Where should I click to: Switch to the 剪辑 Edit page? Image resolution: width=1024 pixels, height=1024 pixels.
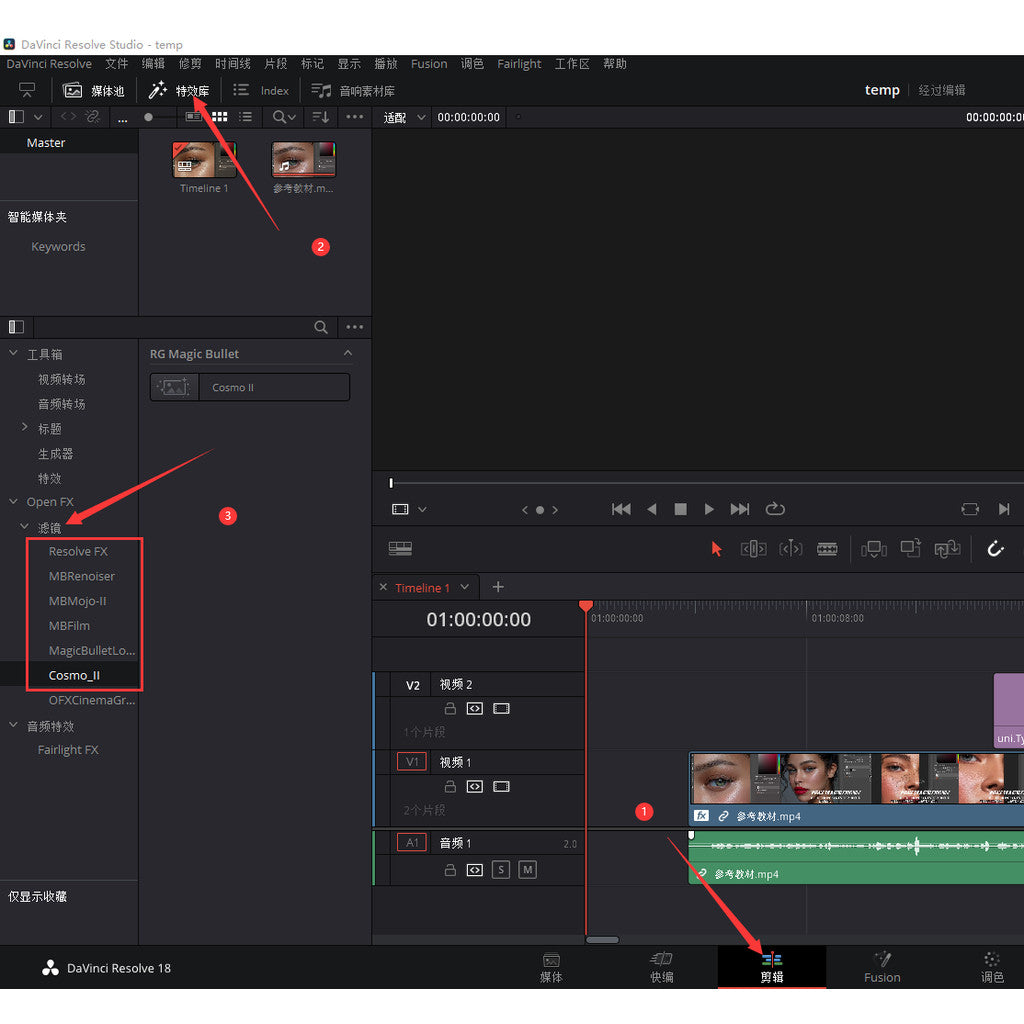(x=772, y=967)
